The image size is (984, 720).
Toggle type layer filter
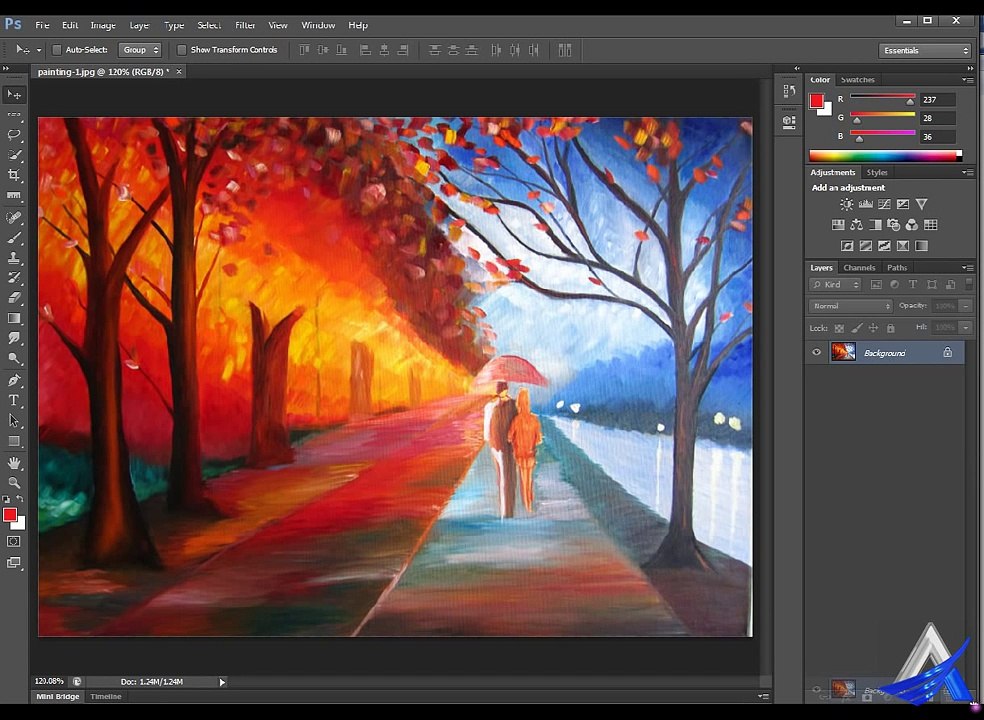tap(913, 284)
